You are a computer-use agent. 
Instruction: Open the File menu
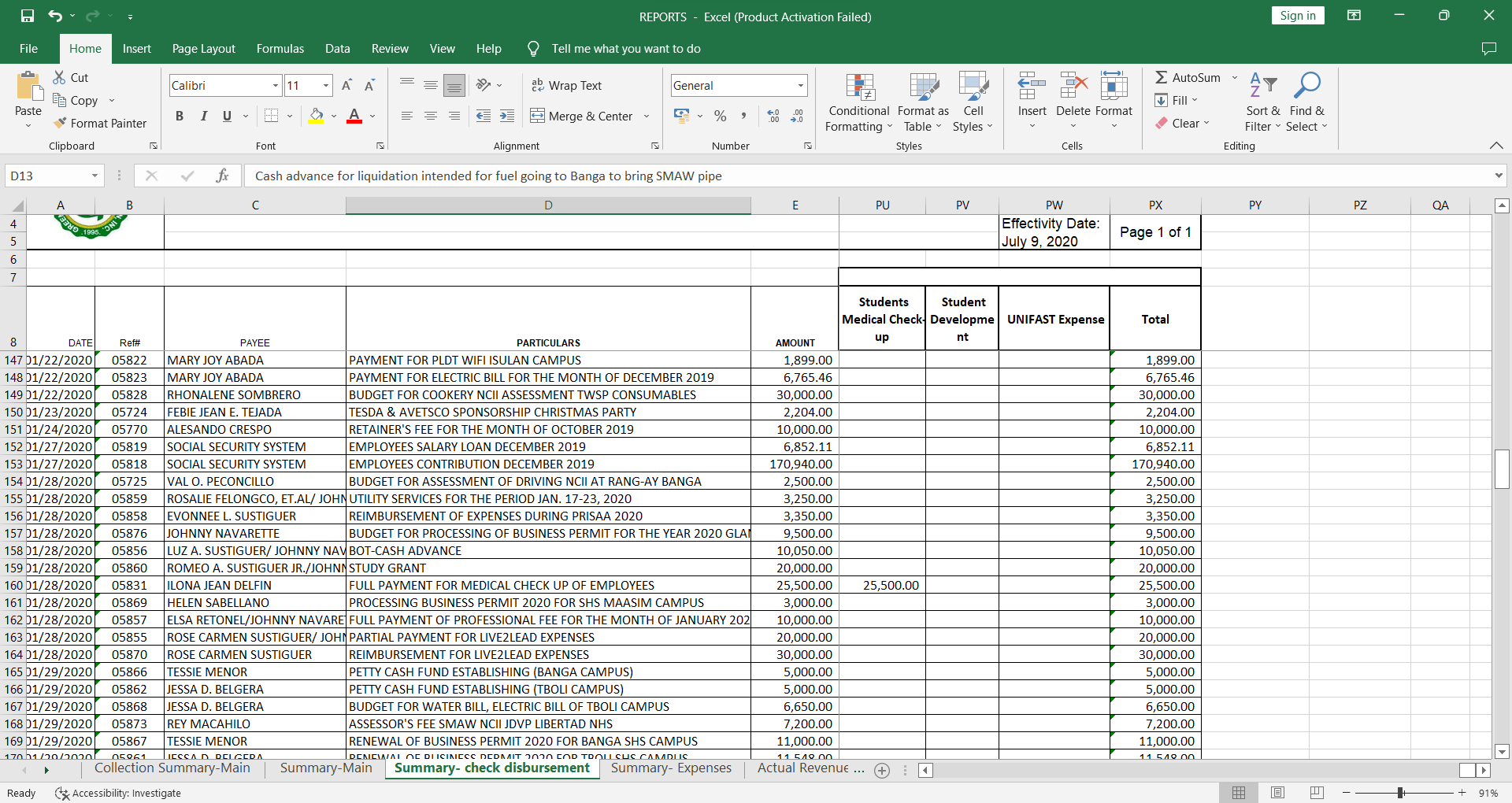(x=28, y=49)
